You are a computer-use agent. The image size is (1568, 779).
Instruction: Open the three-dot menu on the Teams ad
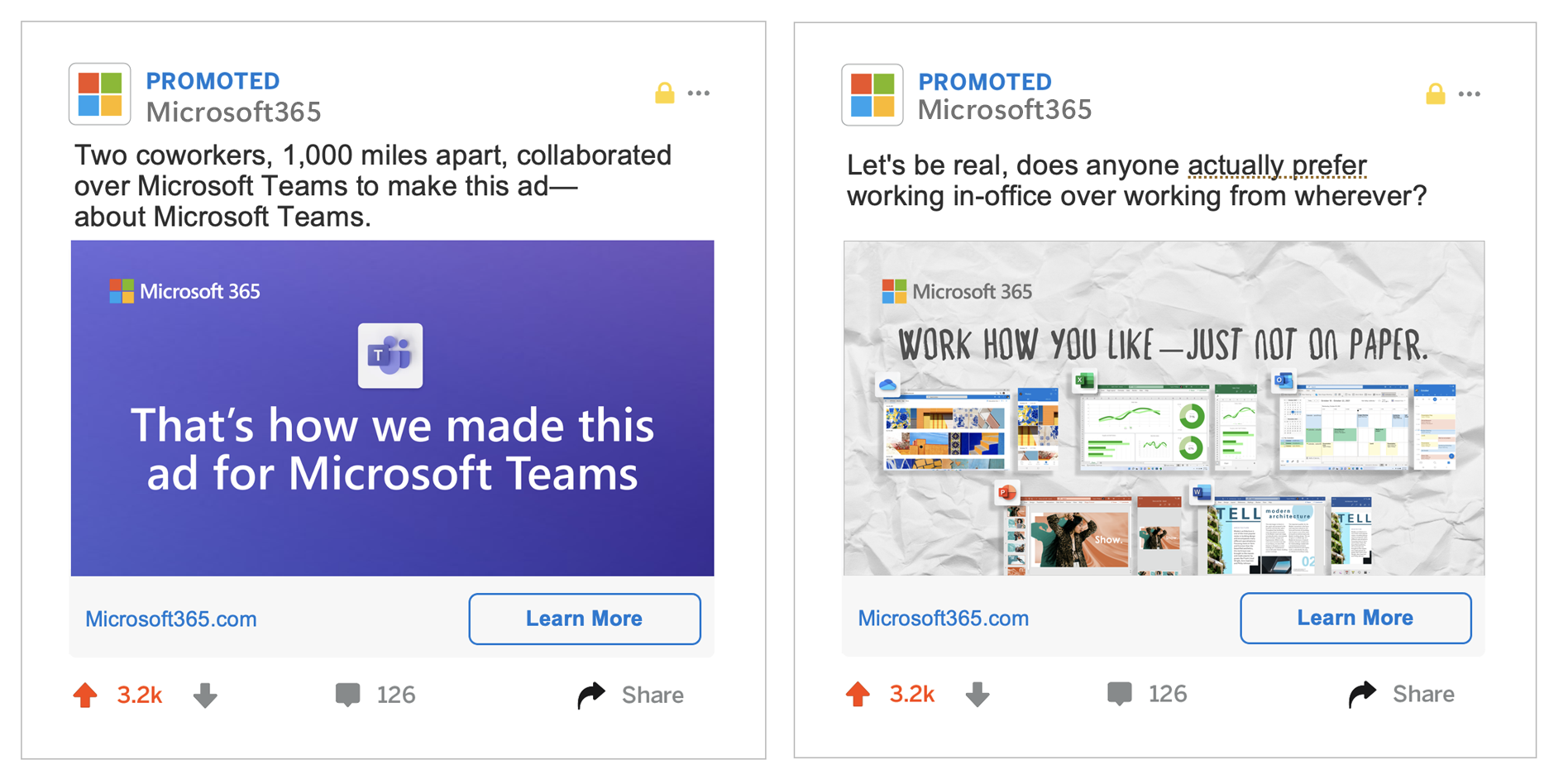point(699,93)
